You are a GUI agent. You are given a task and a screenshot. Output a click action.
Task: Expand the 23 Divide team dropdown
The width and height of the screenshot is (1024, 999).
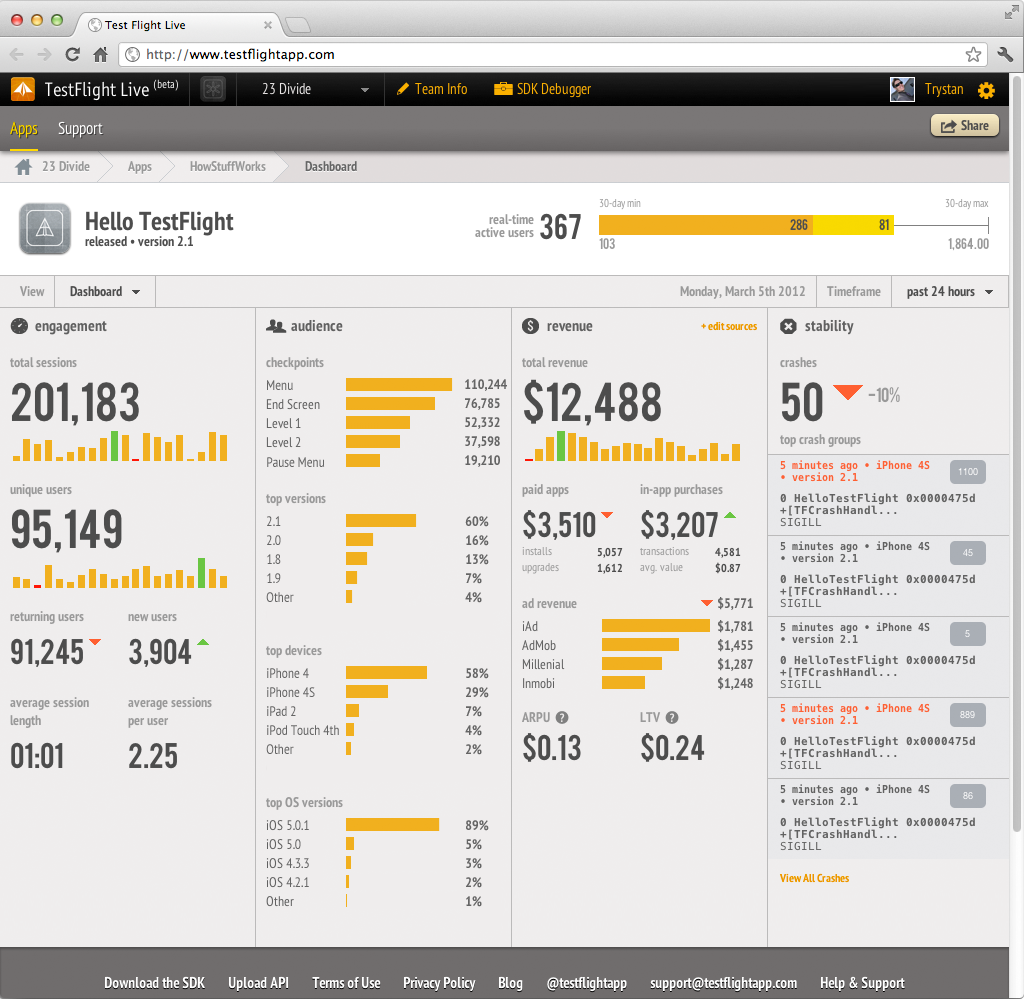(x=315, y=89)
